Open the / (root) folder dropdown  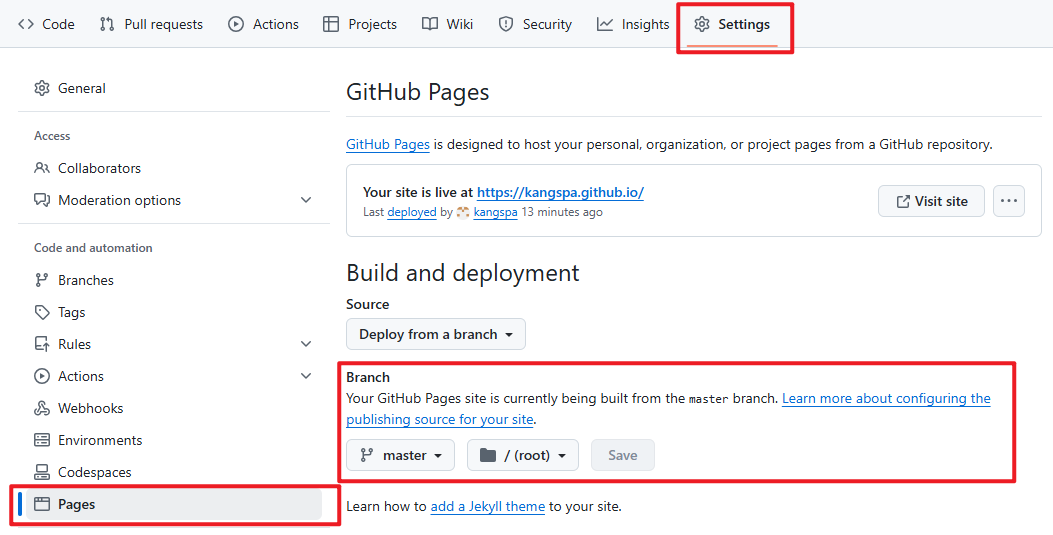coord(522,455)
